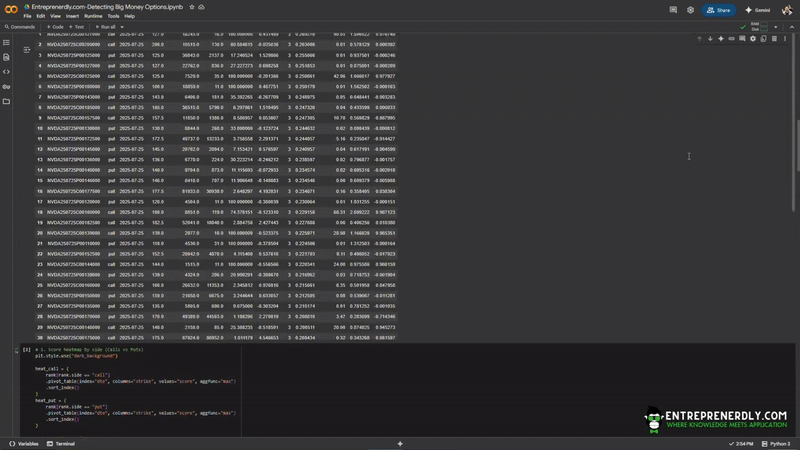Click the Share button

[718, 10]
